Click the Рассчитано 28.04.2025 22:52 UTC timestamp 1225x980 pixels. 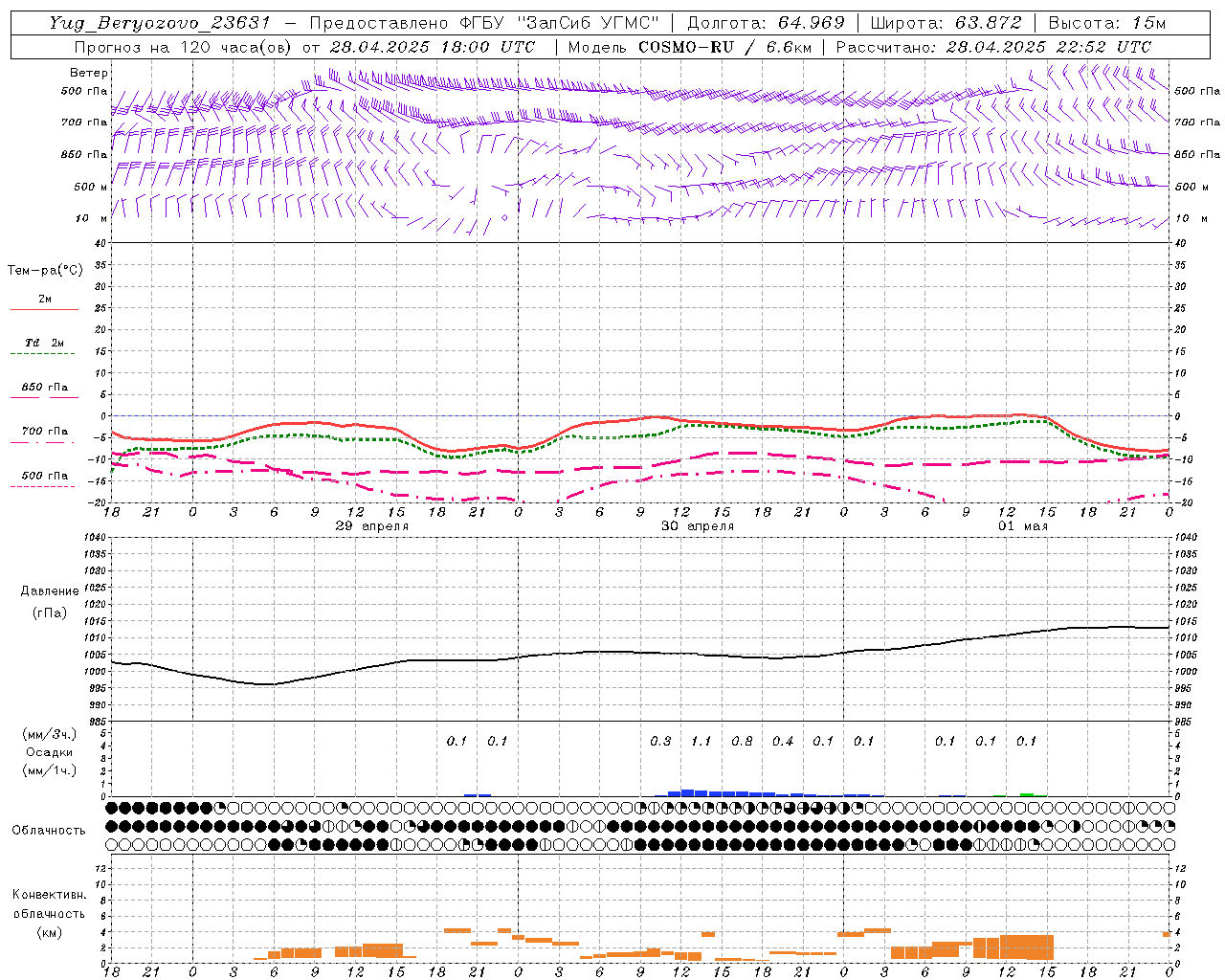pos(994,47)
